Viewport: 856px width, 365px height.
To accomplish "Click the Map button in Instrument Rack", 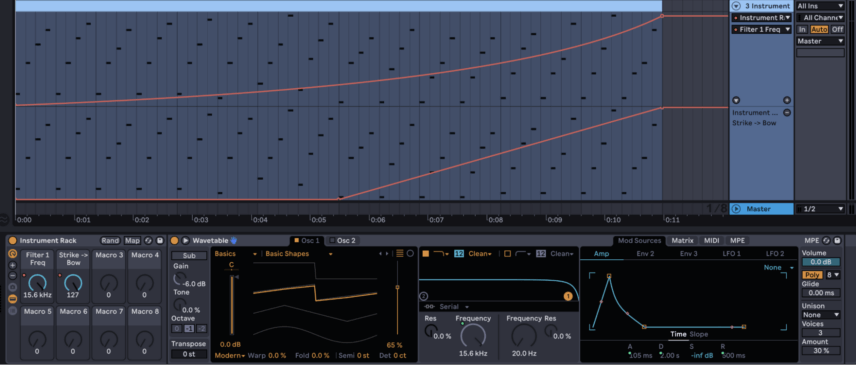I will 132,241.
